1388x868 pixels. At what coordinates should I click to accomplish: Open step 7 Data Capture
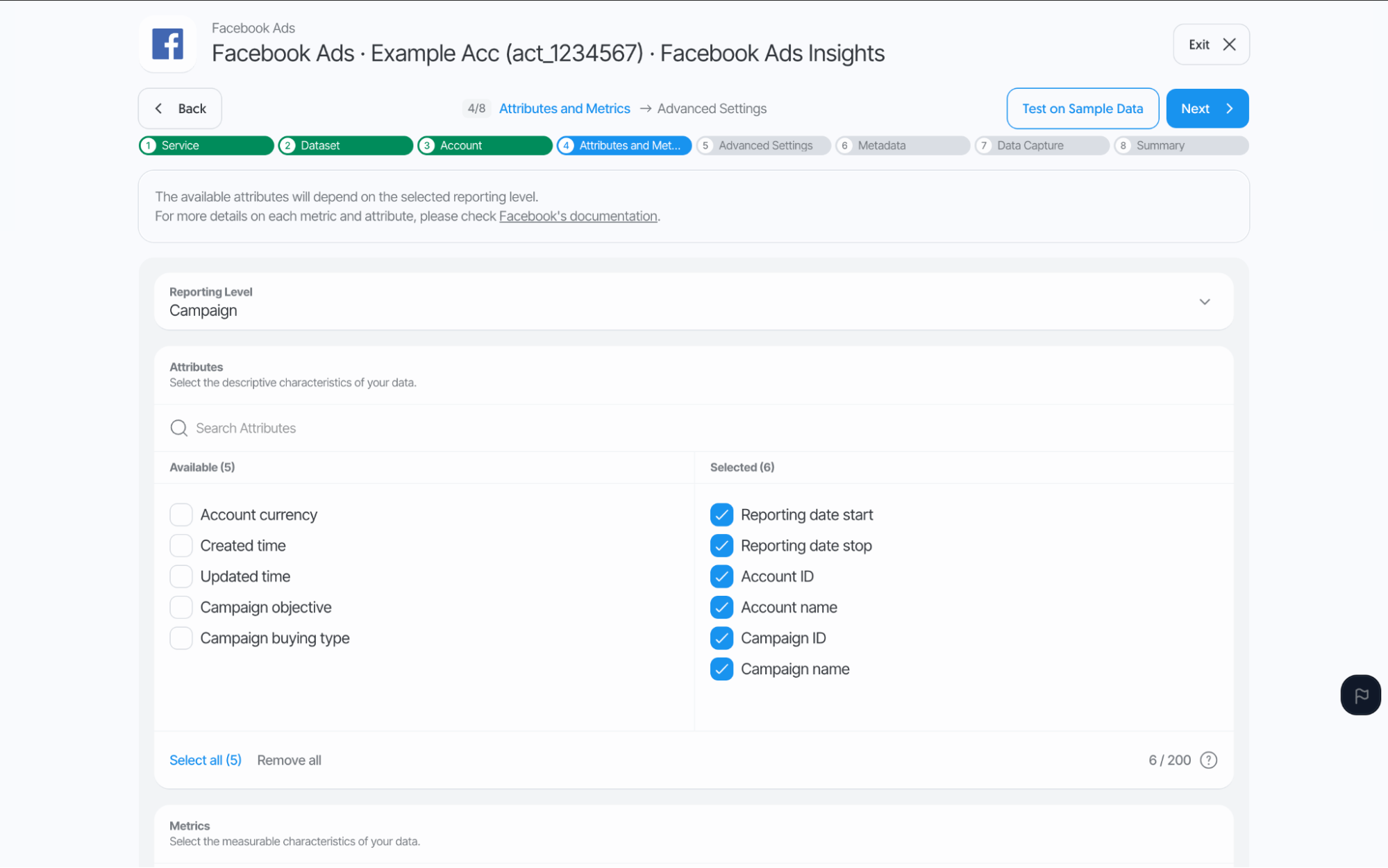coord(1042,145)
